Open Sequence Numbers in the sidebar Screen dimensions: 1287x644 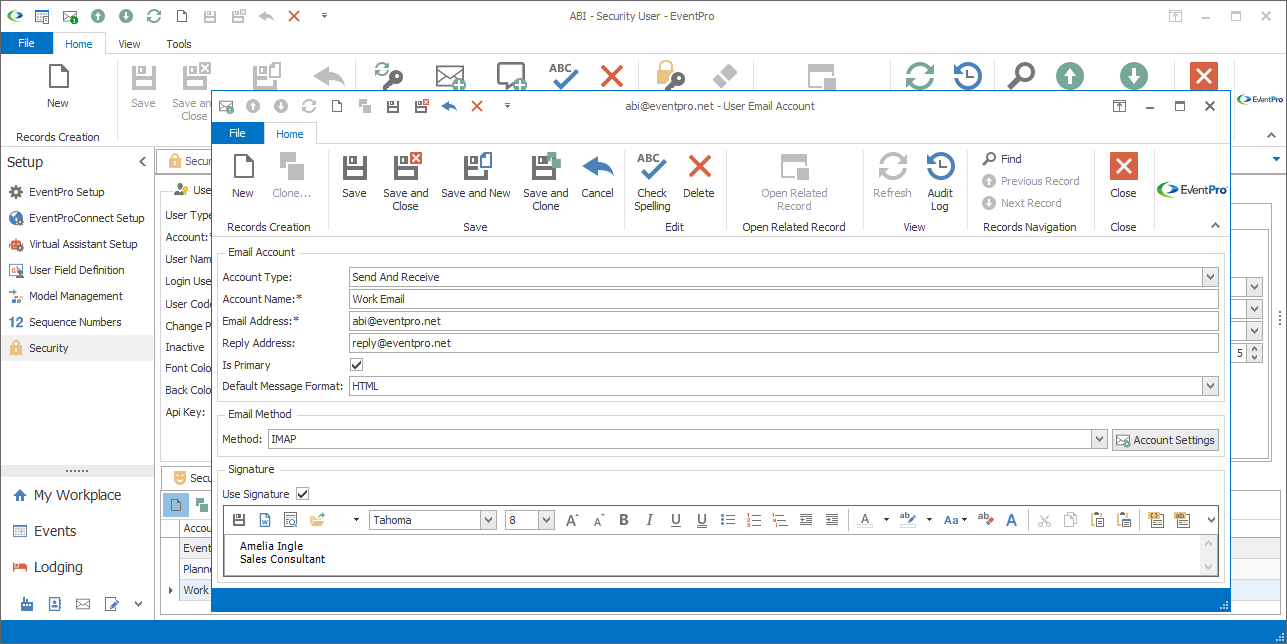click(x=65, y=322)
